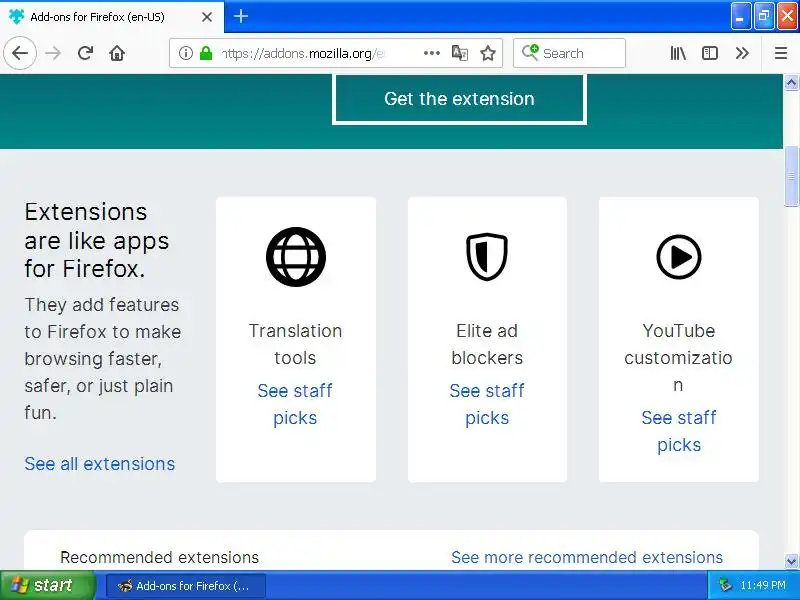Click the translate page icon
This screenshot has width=800, height=600.
[x=460, y=53]
